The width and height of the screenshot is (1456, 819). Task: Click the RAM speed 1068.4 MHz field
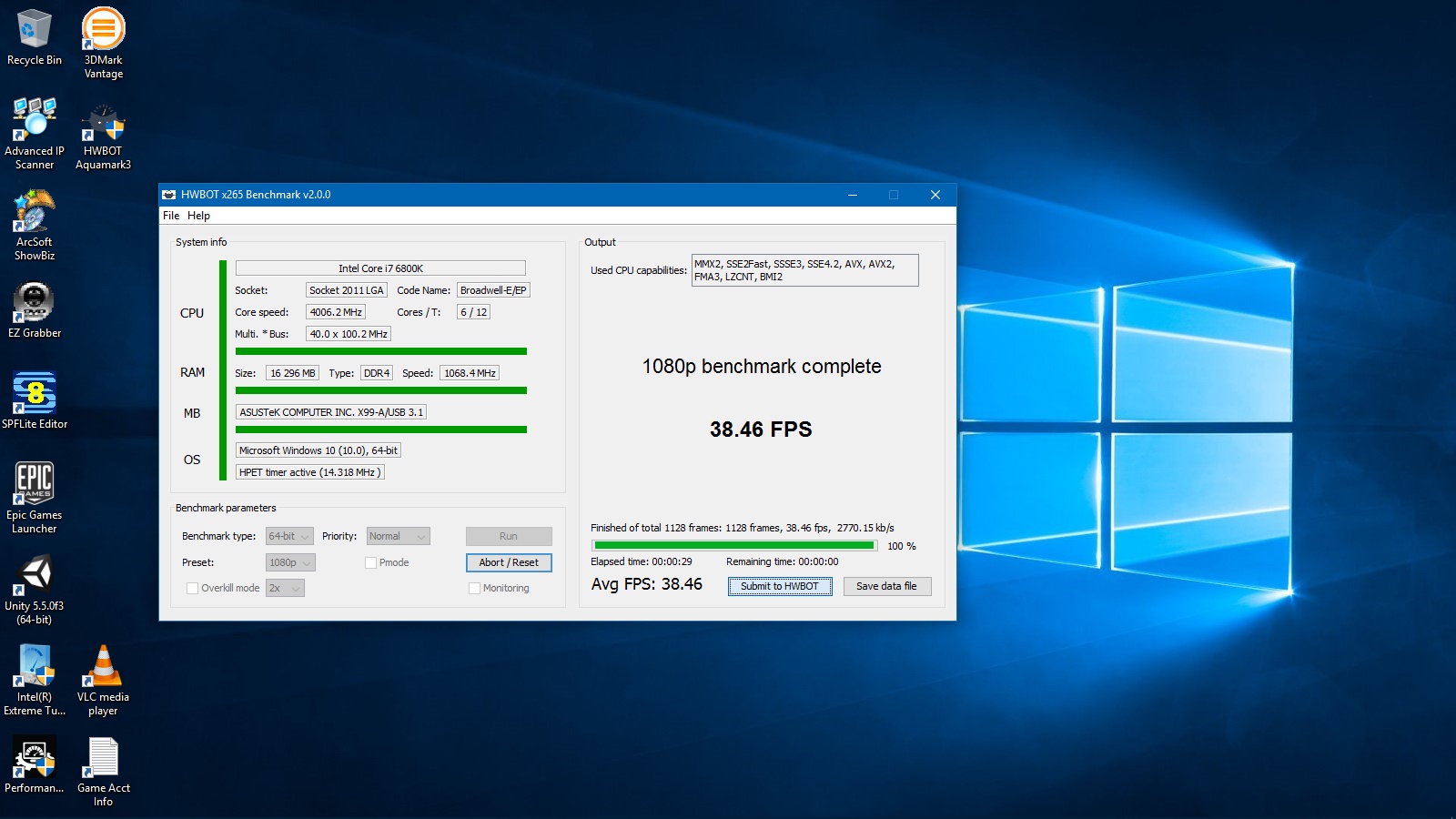[470, 373]
